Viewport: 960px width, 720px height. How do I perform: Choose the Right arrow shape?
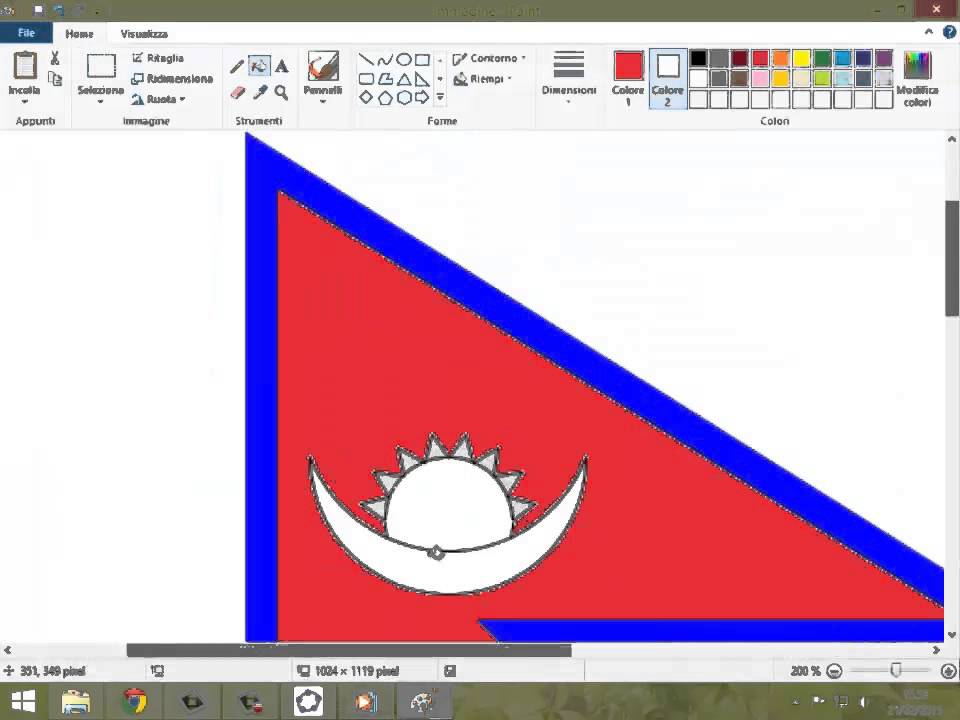point(422,97)
